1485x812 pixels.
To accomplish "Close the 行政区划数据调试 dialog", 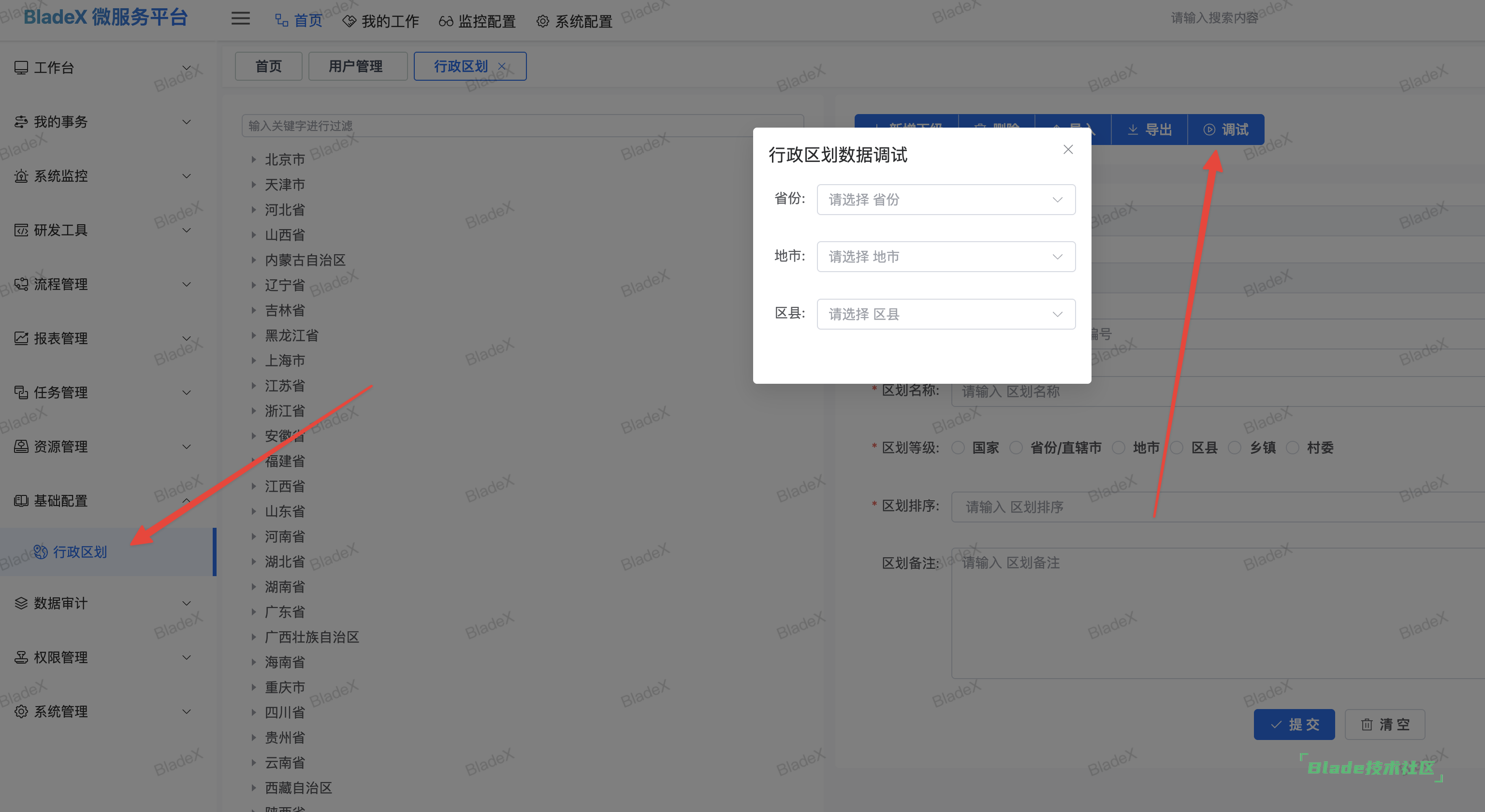I will pyautogui.click(x=1068, y=149).
